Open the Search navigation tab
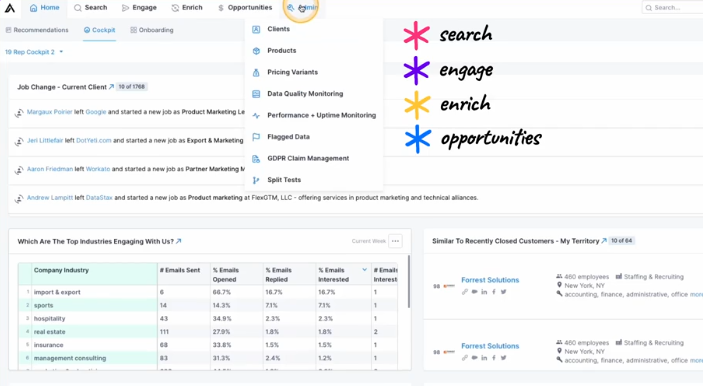This screenshot has width=703, height=386. (91, 8)
